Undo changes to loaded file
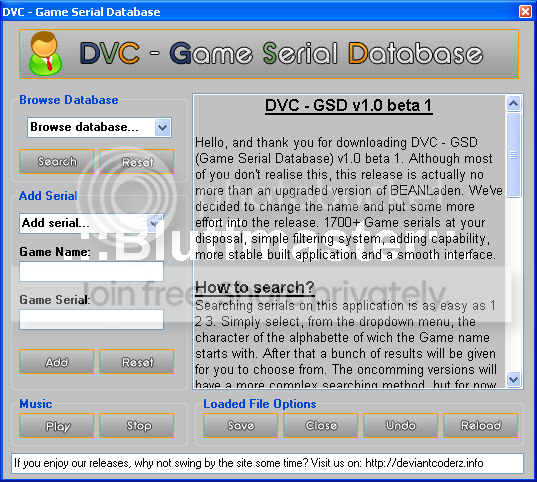537x482 pixels. pos(401,425)
